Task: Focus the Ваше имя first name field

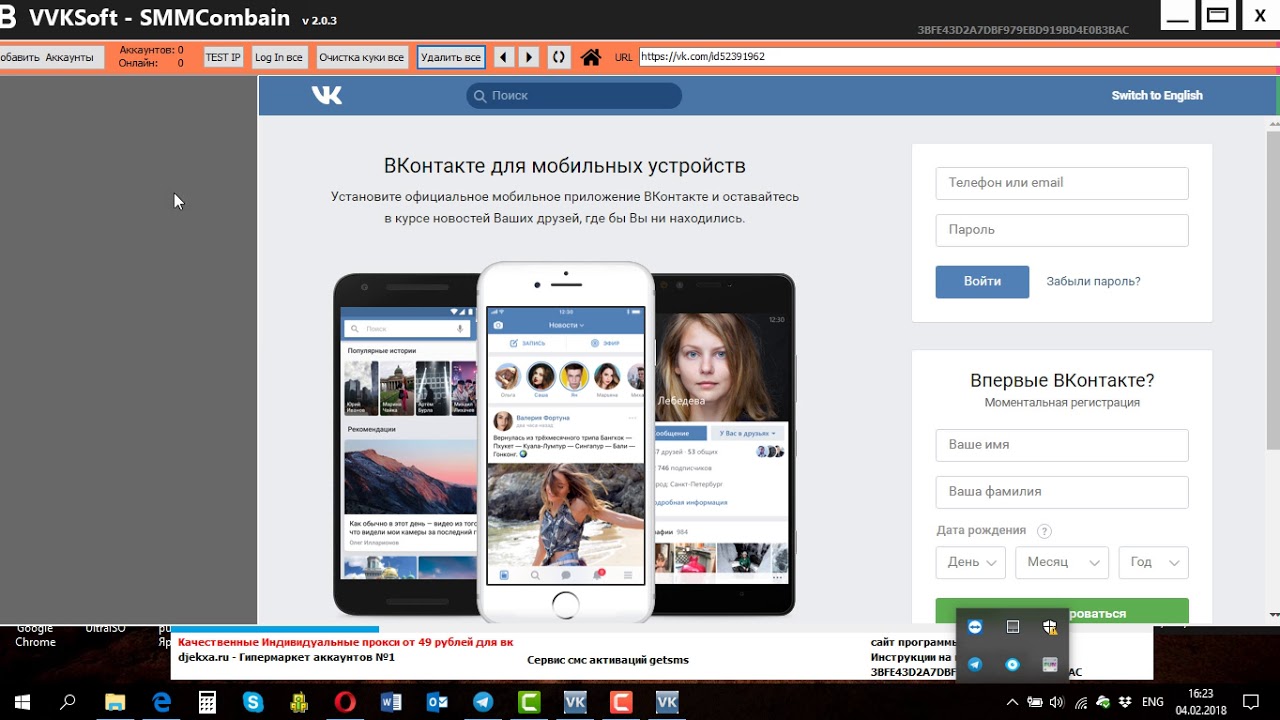Action: pyautogui.click(x=1062, y=445)
